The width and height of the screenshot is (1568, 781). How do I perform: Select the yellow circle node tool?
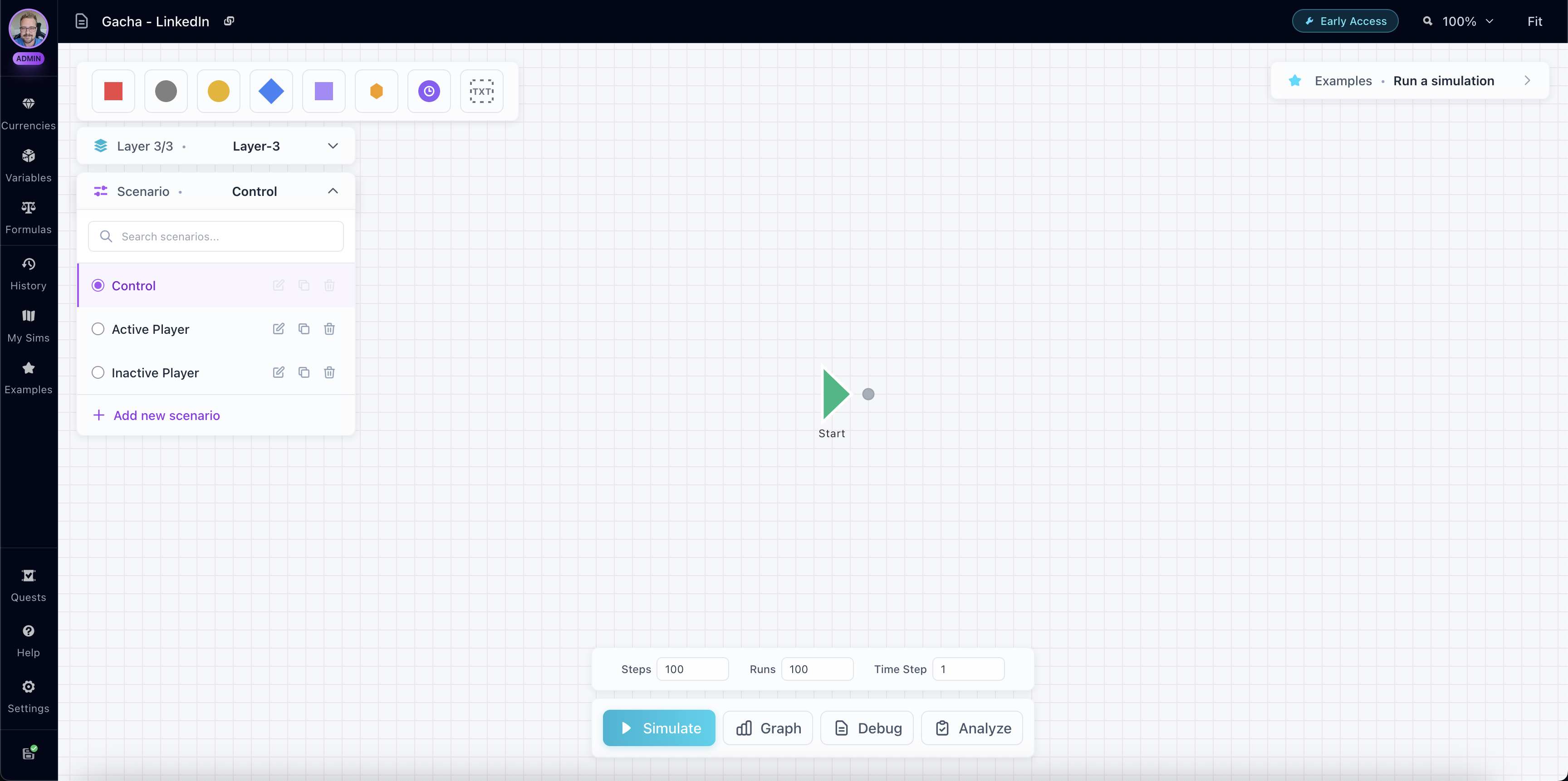click(x=219, y=91)
